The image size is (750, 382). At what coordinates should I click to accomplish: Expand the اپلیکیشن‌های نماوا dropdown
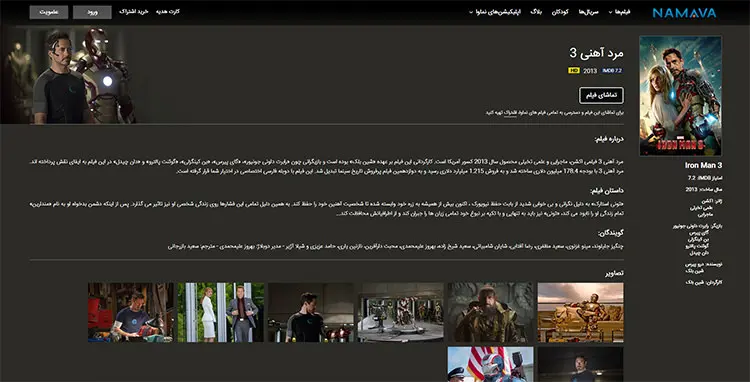(x=496, y=12)
